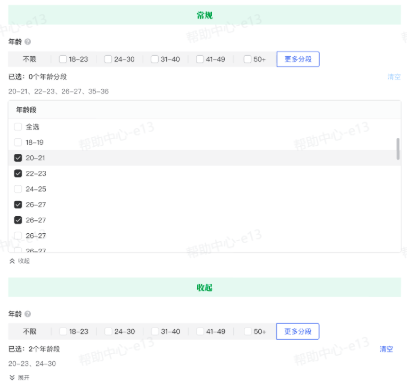Click the text 20-21、22-23、26-27、35-36

pyautogui.click(x=59, y=91)
